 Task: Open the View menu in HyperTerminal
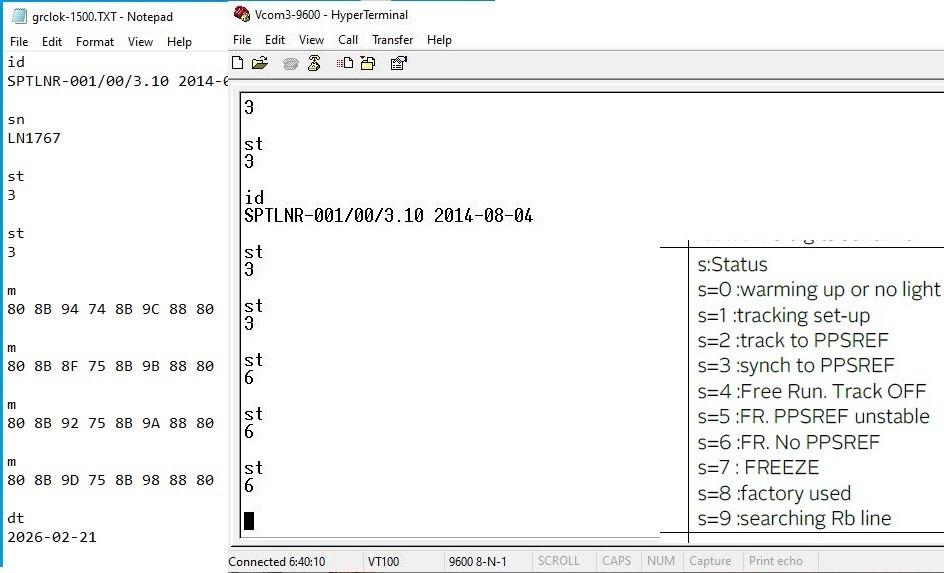click(x=311, y=40)
